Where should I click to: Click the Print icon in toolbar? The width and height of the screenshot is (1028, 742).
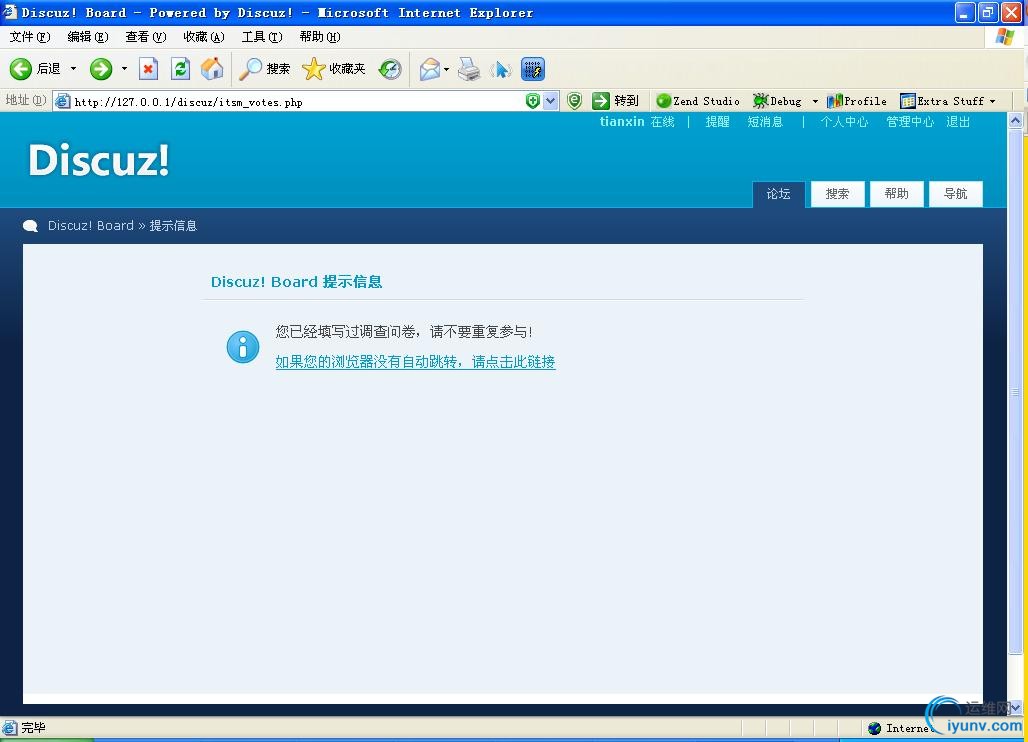(x=469, y=69)
